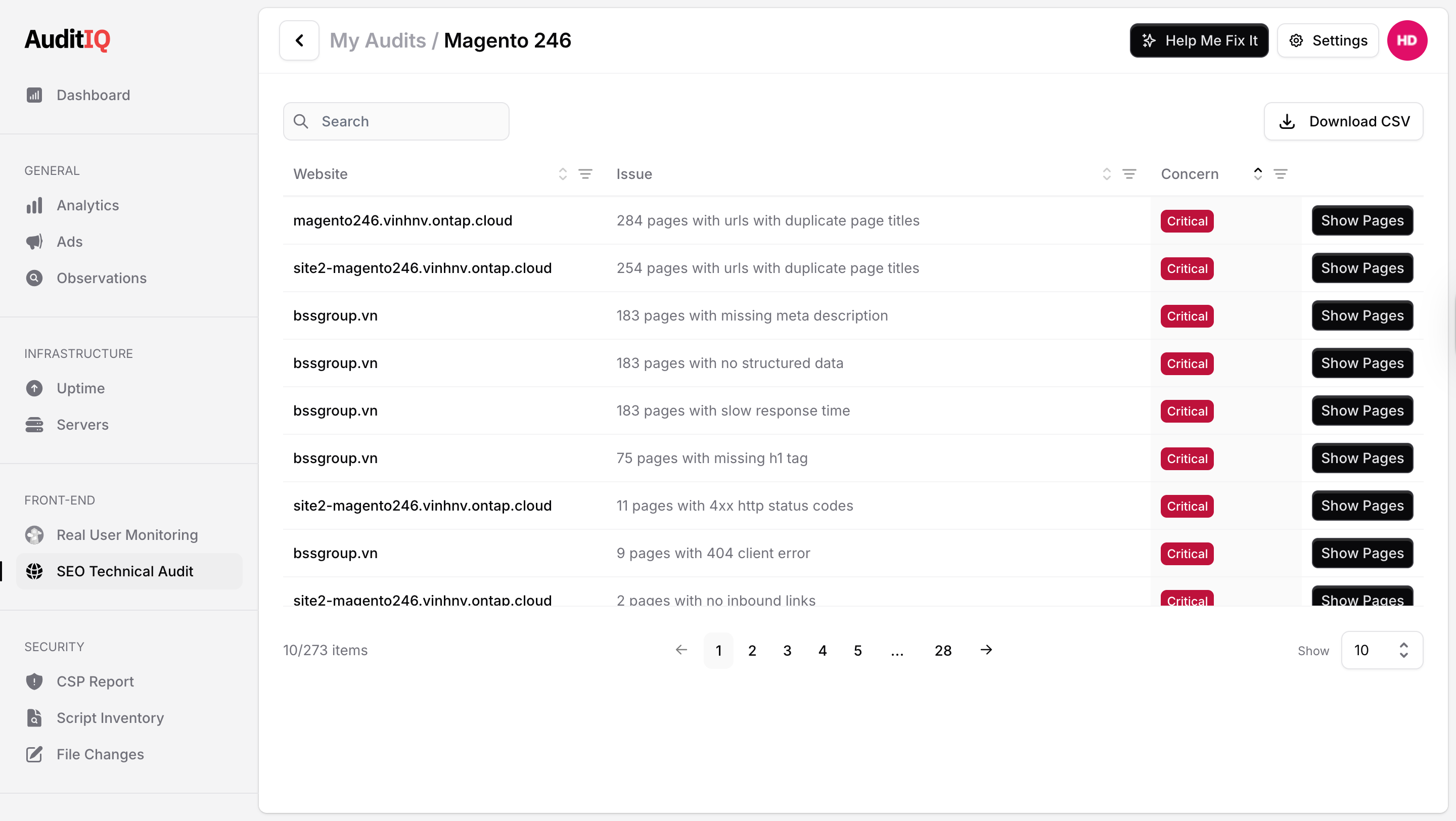This screenshot has width=1456, height=821.
Task: Open the items-per-page selector showing 10
Action: point(1382,650)
